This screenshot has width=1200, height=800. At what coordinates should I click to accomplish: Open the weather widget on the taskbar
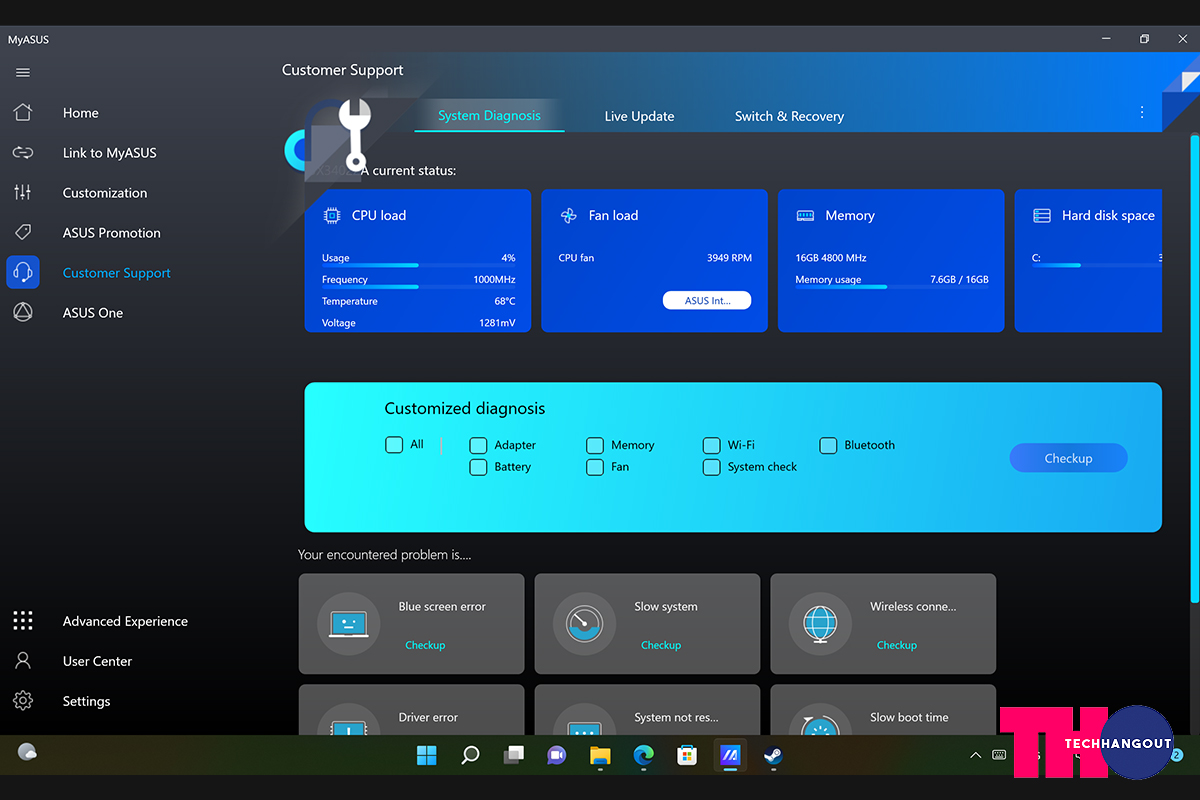pos(28,752)
